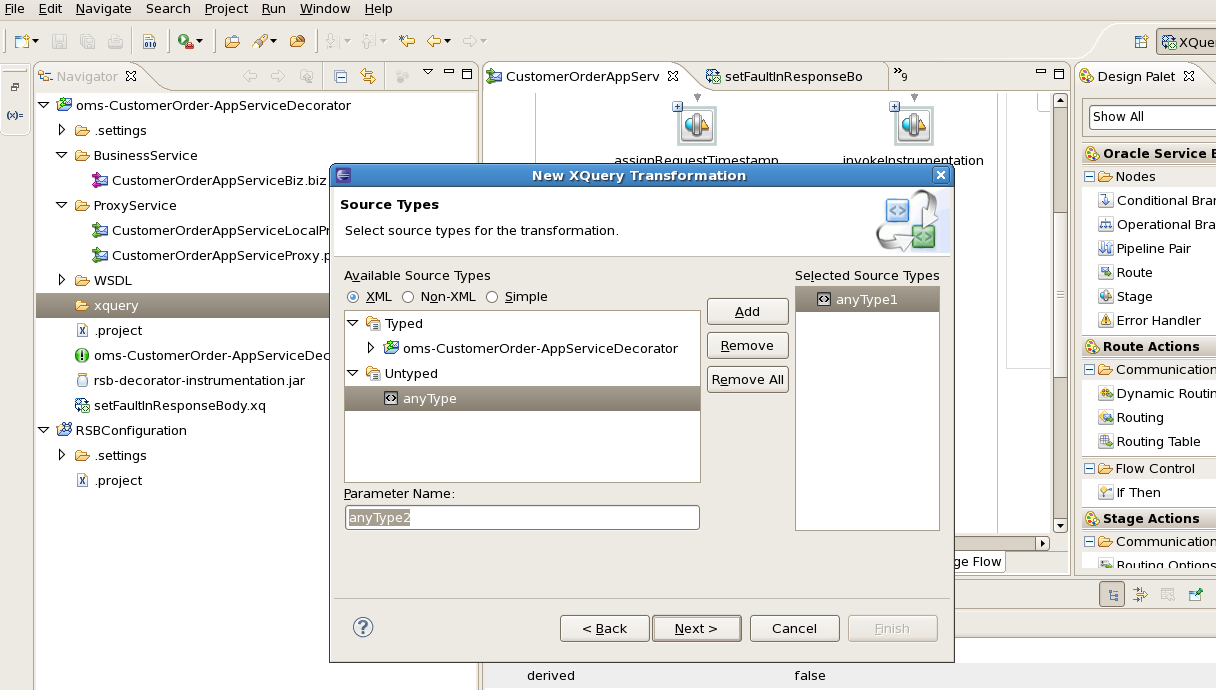The width and height of the screenshot is (1216, 690).
Task: Collapse the BusinessService folder
Action: 62,155
